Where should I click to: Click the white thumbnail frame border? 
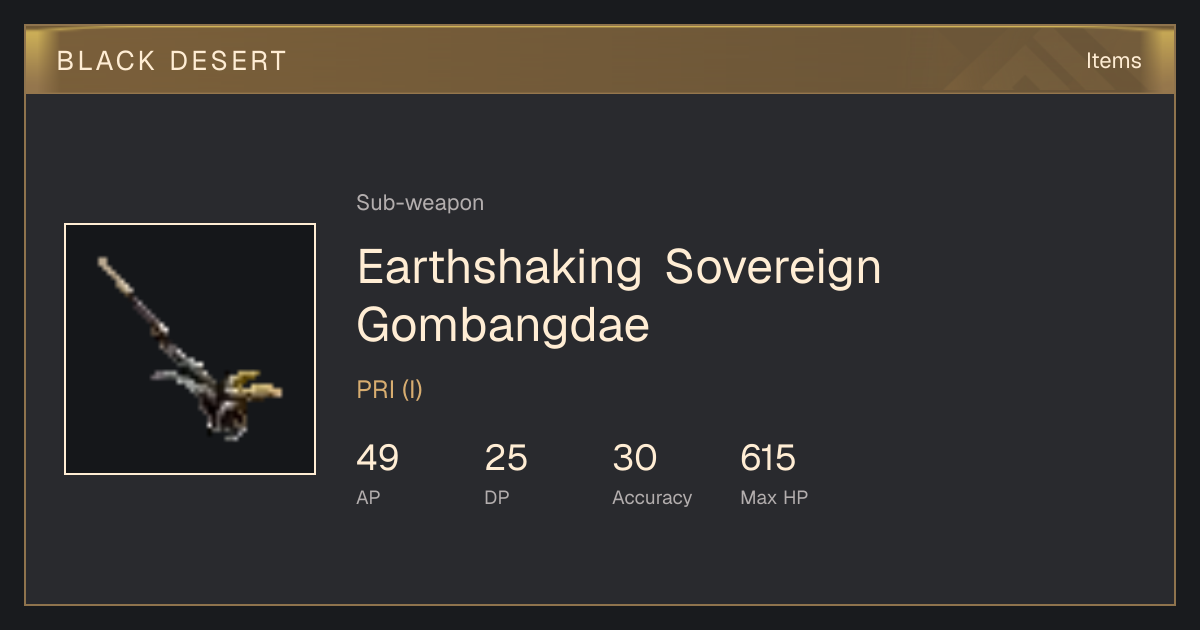coord(190,224)
